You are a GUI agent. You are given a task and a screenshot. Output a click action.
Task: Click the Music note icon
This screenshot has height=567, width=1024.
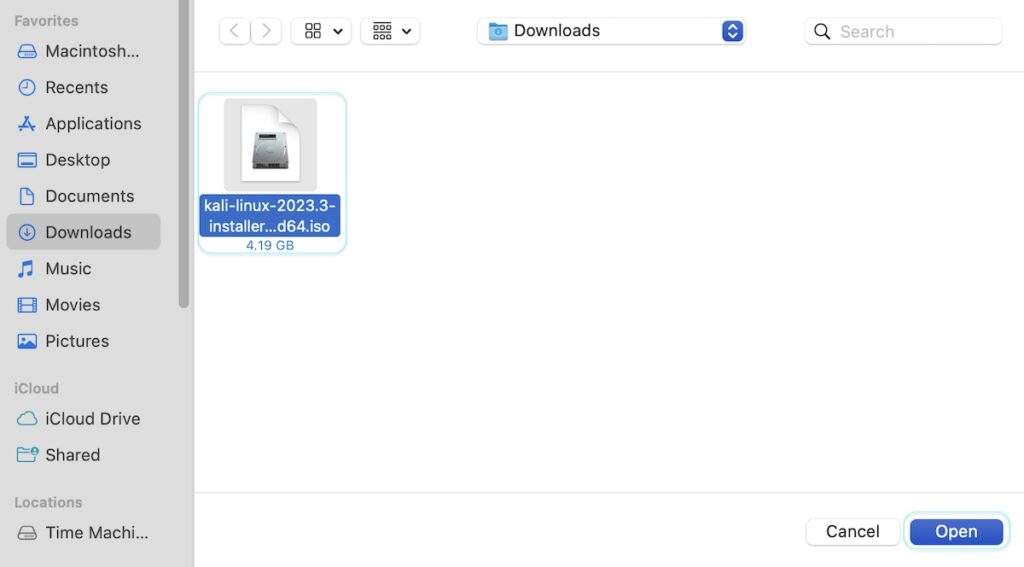pyautogui.click(x=26, y=268)
